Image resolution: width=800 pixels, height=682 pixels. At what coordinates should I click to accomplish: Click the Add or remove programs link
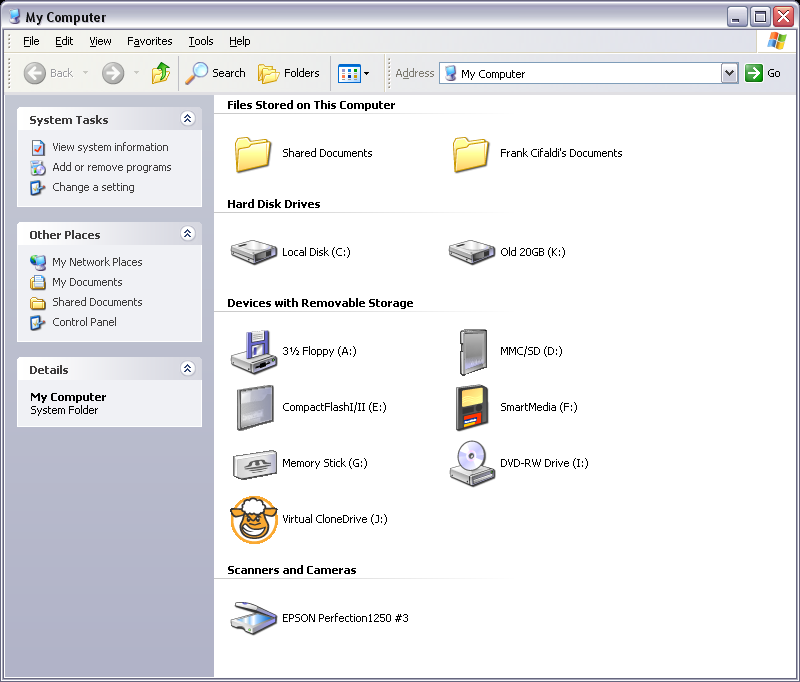[111, 167]
